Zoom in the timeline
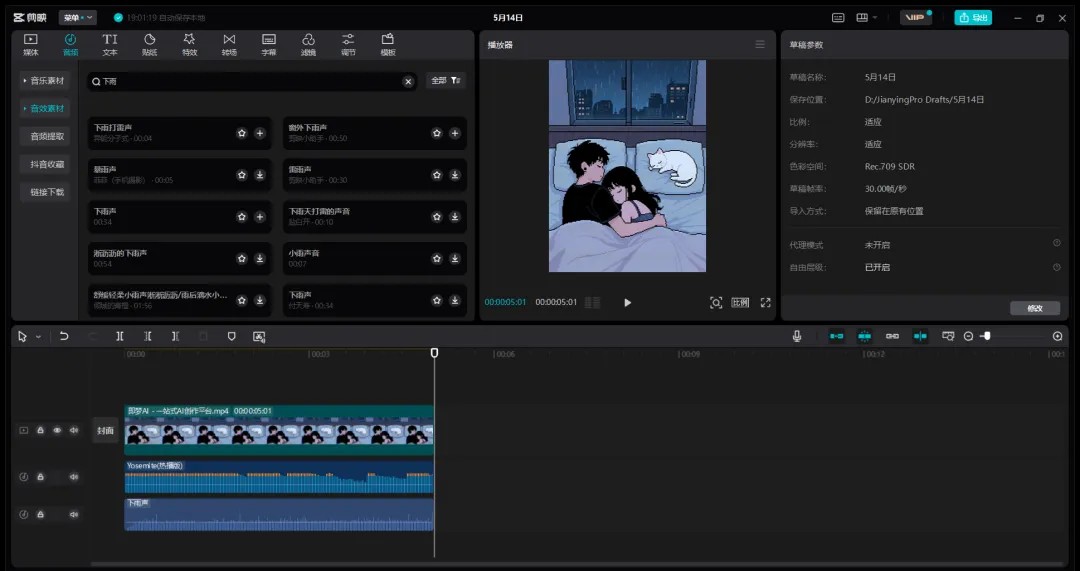Screen dimensions: 1080x571 1057,336
